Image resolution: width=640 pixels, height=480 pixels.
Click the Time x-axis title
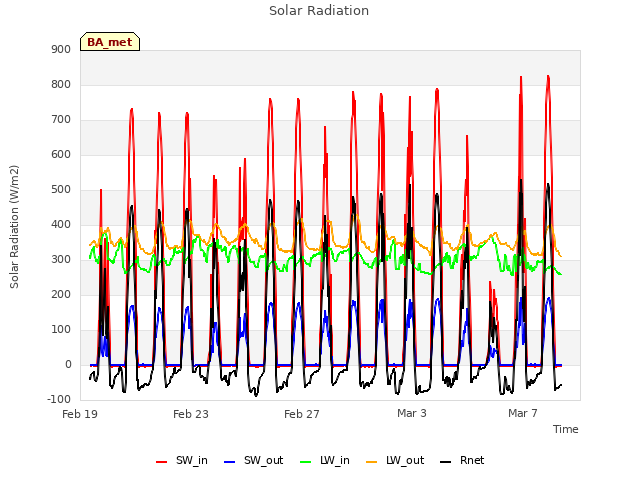coord(566,429)
